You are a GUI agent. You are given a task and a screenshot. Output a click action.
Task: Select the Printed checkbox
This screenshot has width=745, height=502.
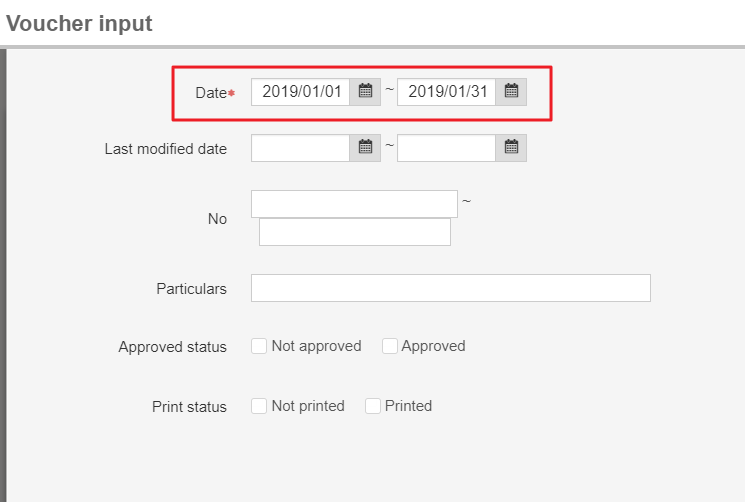(x=373, y=406)
